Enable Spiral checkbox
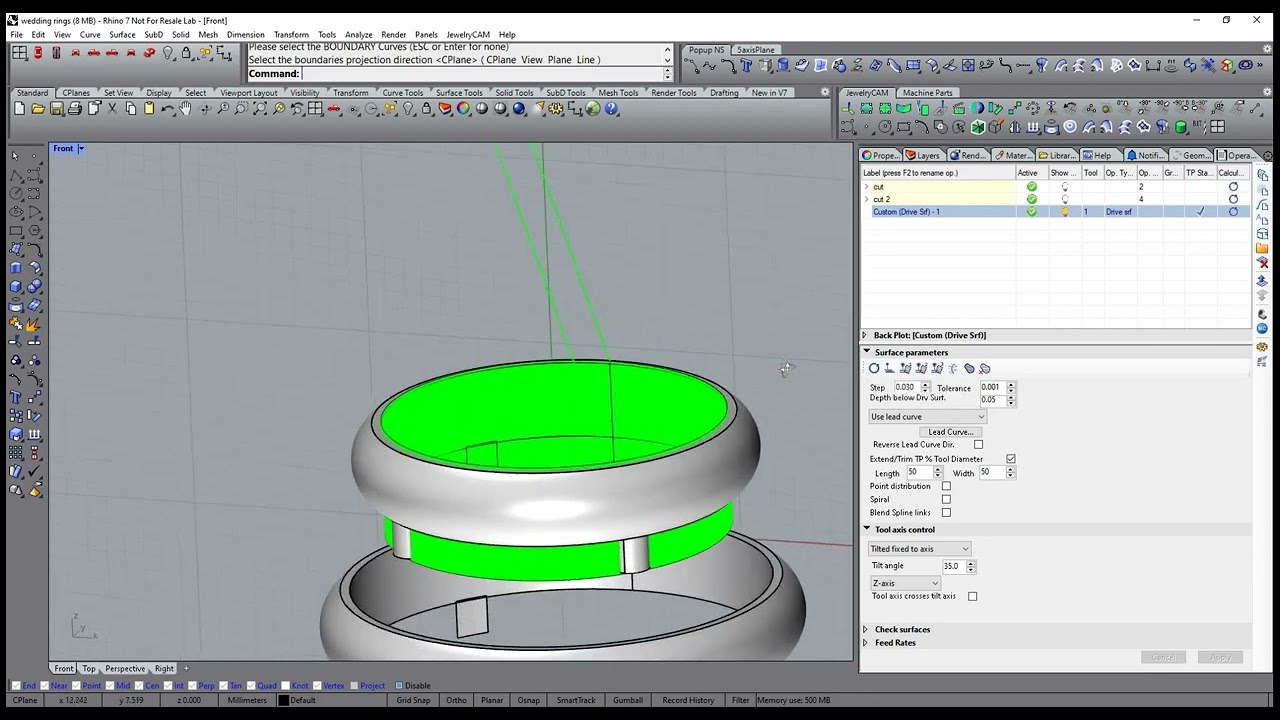Viewport: 1280px width, 720px height. 946,499
